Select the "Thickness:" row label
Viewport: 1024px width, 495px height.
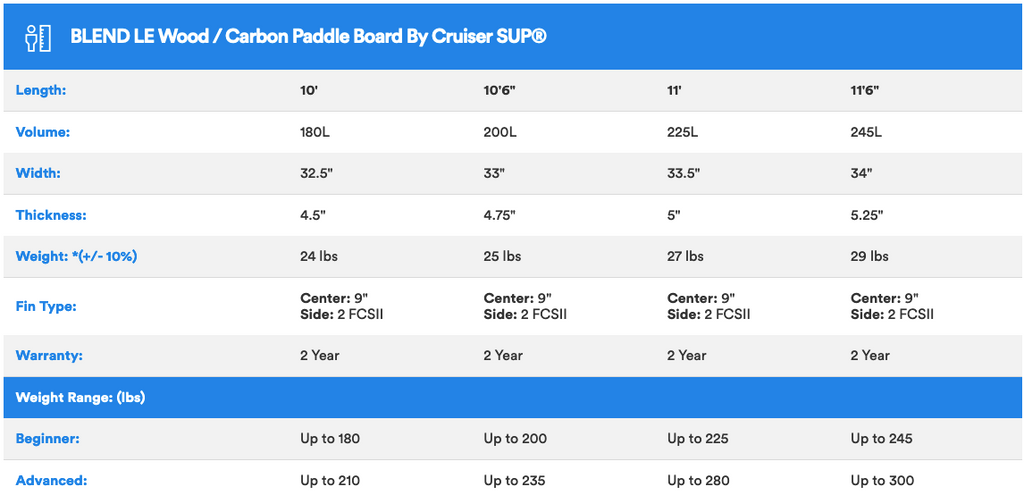pos(51,215)
